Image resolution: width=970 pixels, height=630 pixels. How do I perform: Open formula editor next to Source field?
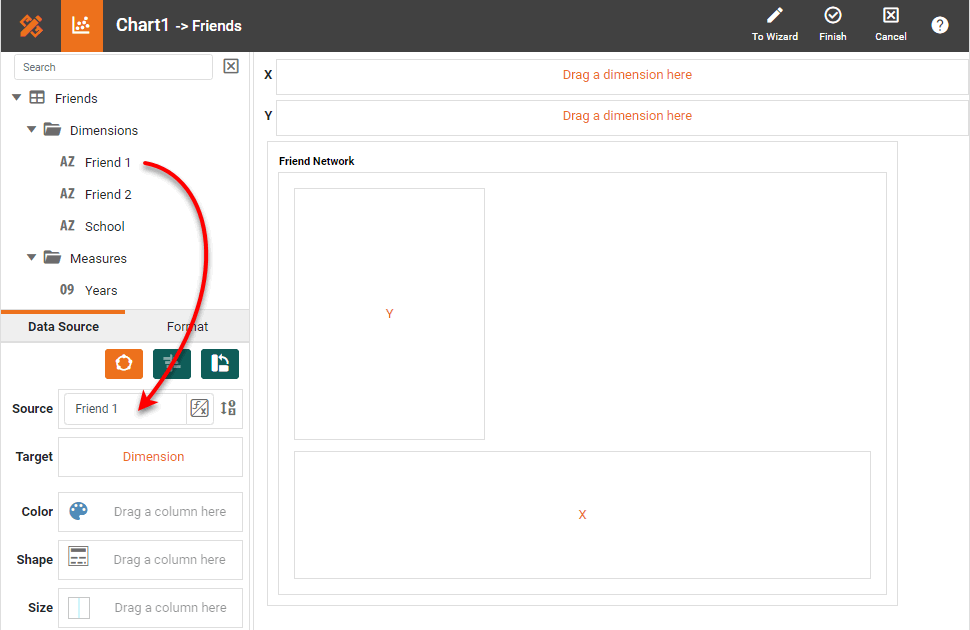tap(200, 408)
